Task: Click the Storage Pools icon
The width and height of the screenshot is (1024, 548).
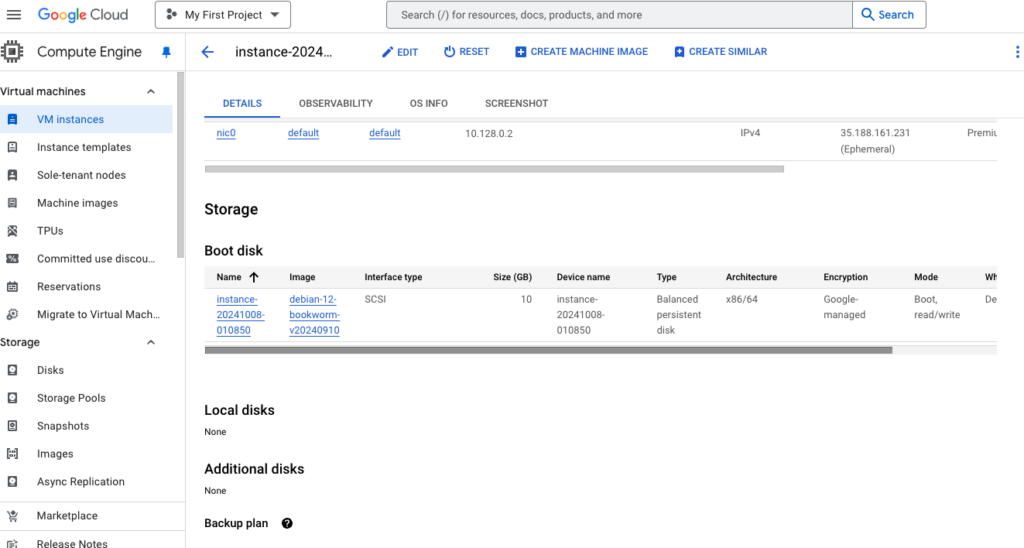Action: (12, 398)
